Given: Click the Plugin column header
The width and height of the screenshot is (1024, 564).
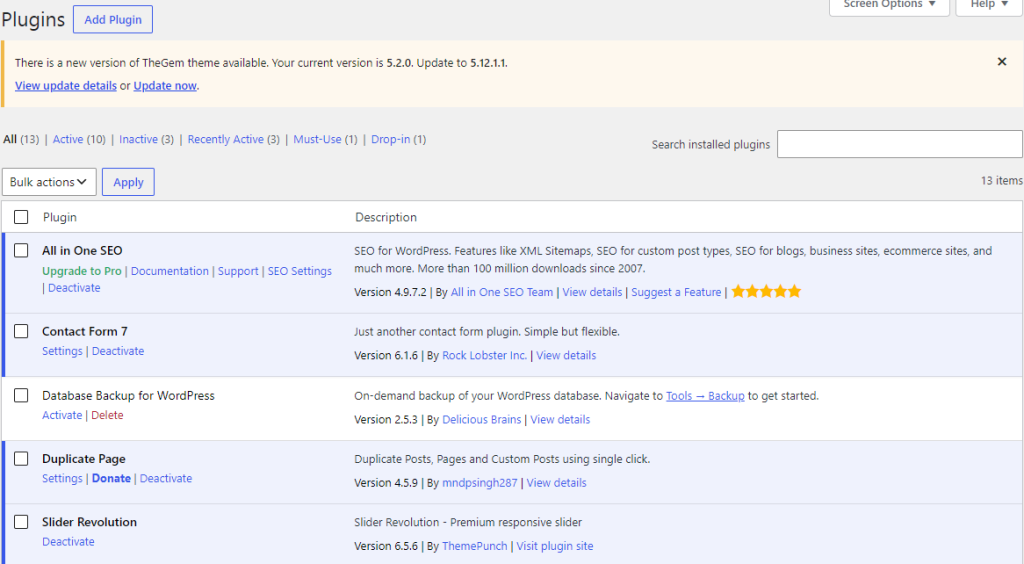Looking at the screenshot, I should tap(59, 217).
